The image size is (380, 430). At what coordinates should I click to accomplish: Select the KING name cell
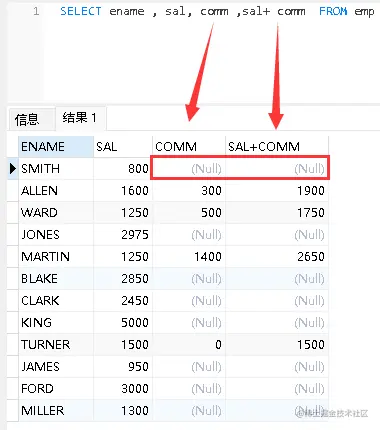[56, 323]
